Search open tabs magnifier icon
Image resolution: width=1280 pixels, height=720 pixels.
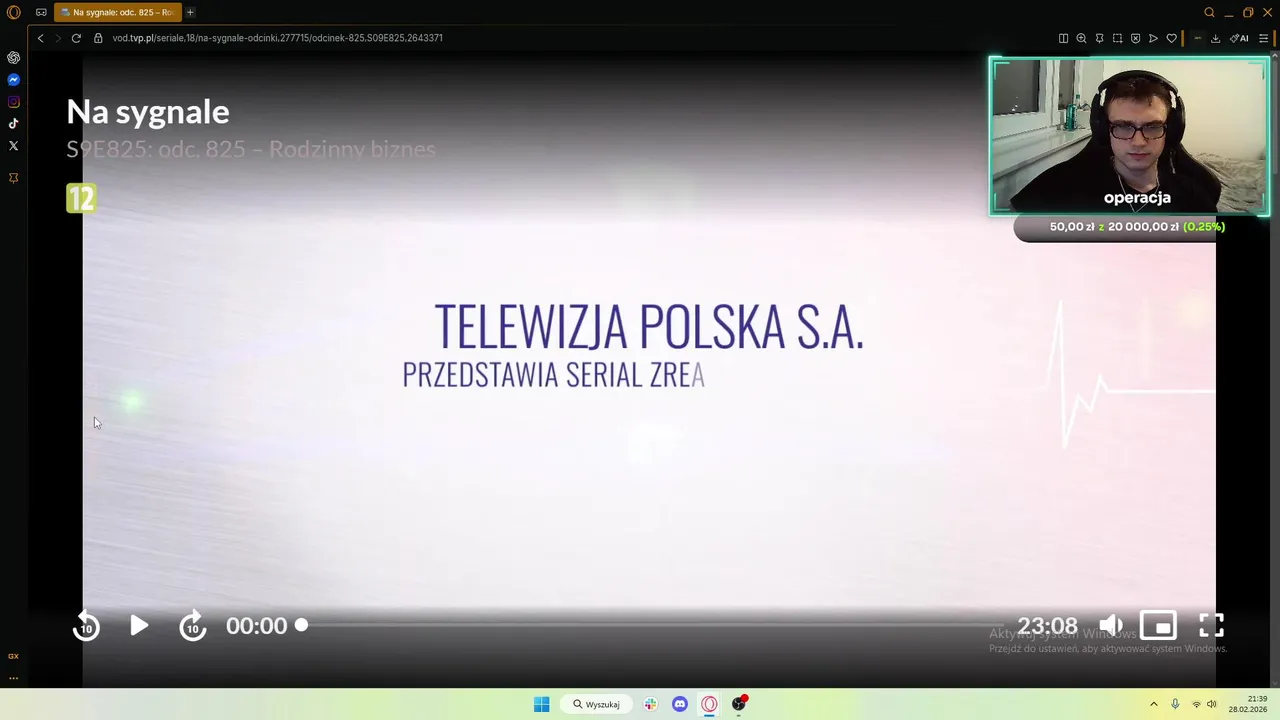coord(1209,13)
